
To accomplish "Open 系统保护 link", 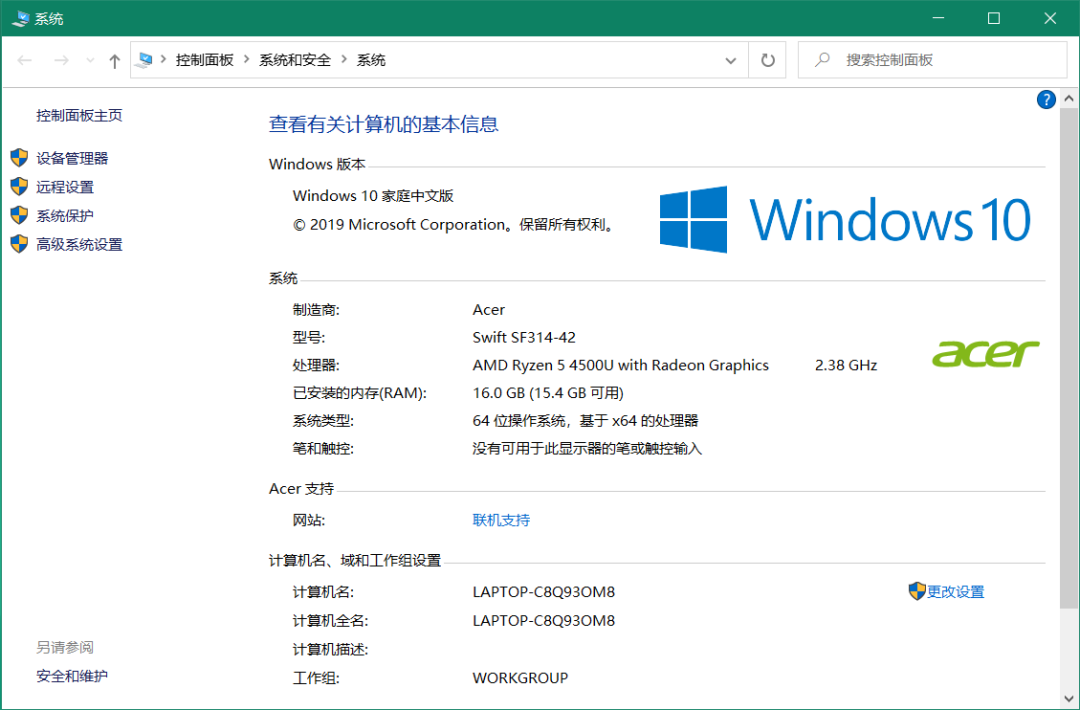I will (x=65, y=216).
